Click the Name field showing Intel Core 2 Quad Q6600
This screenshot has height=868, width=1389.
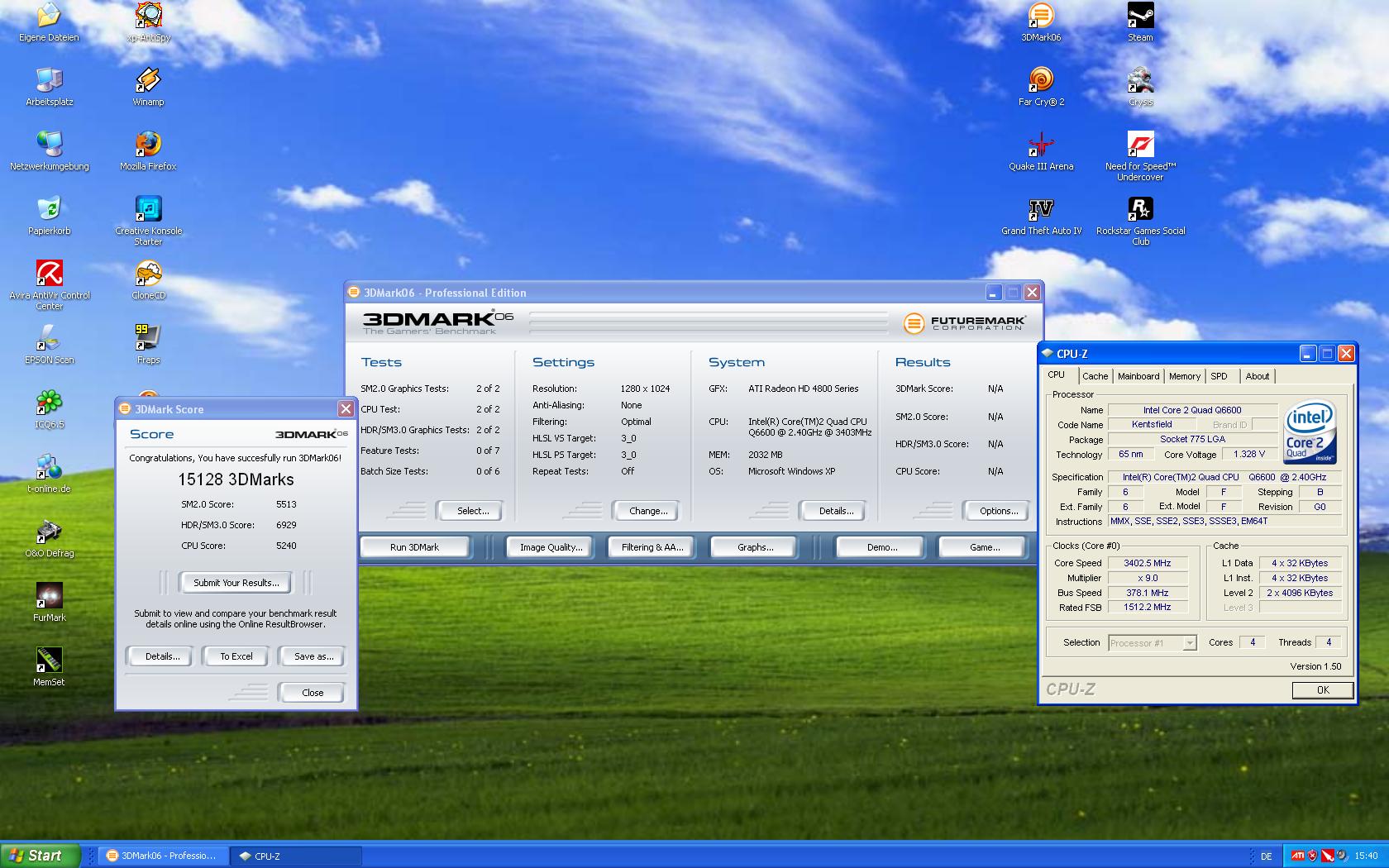[1192, 410]
